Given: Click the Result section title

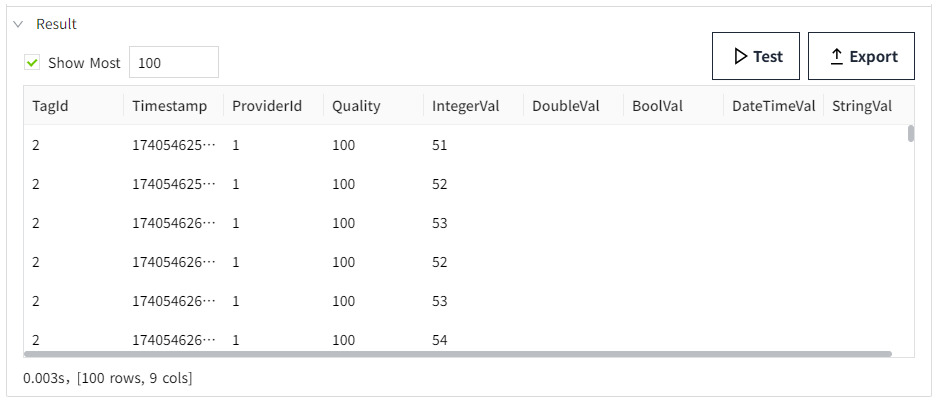Looking at the screenshot, I should tap(56, 24).
